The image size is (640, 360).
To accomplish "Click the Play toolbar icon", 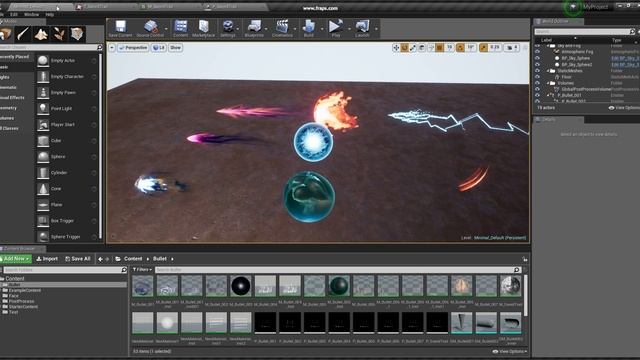I will (x=336, y=27).
